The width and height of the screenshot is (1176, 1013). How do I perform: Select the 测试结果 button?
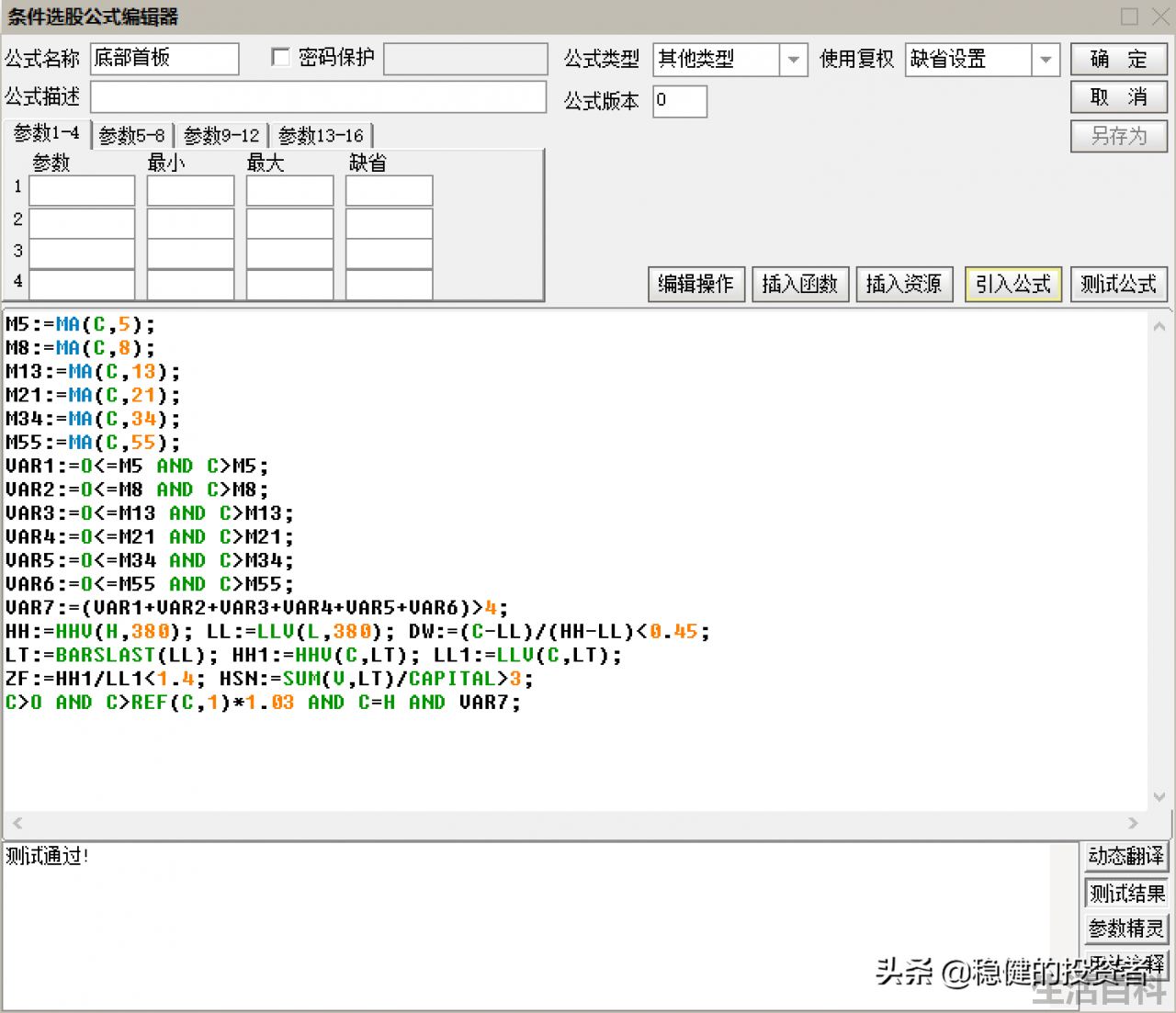point(1125,894)
